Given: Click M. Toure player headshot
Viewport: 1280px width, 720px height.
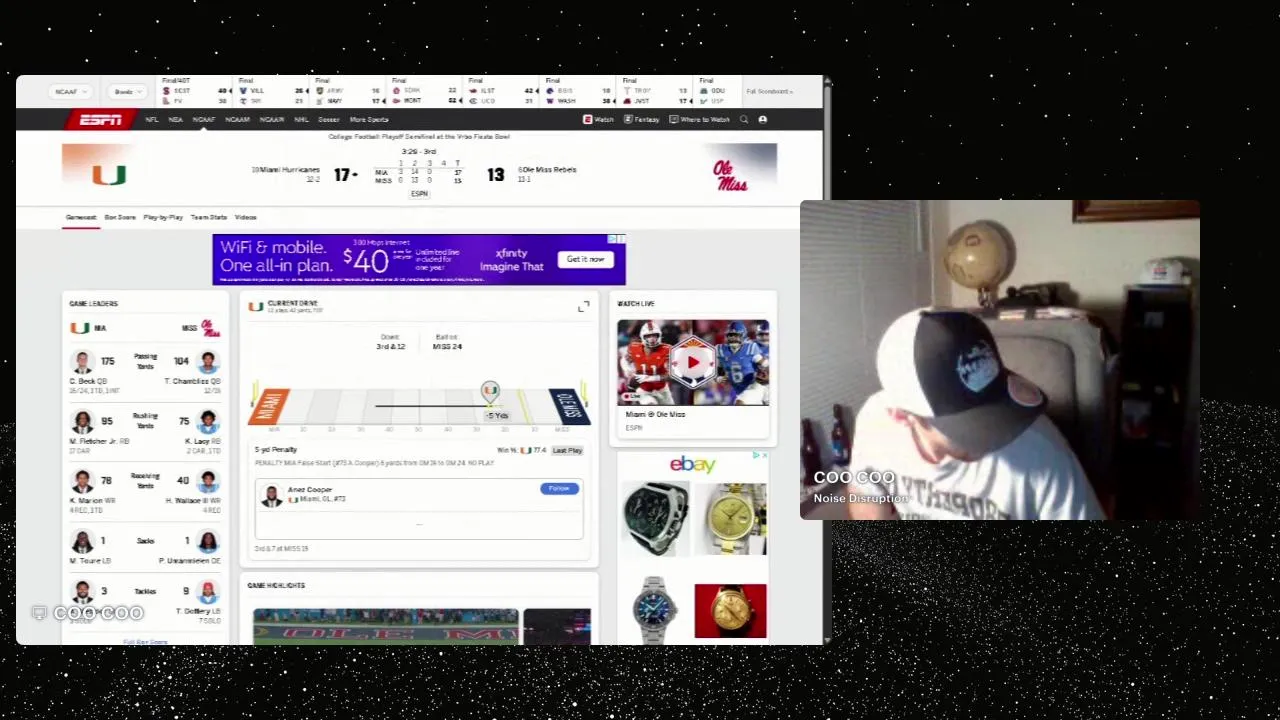Looking at the screenshot, I should 83,542.
